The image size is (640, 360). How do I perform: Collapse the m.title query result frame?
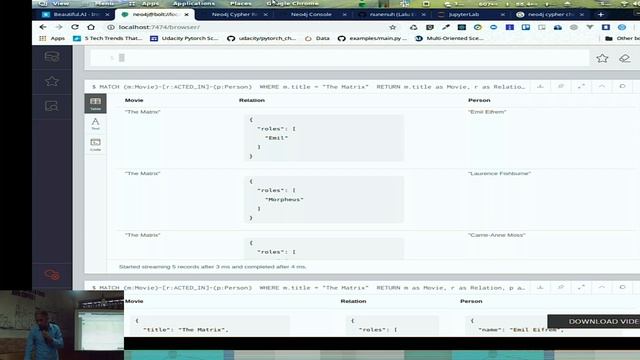point(602,87)
